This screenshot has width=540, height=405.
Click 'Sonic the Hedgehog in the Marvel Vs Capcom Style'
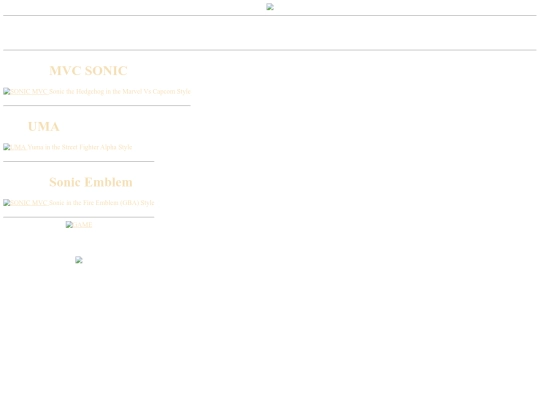(120, 91)
